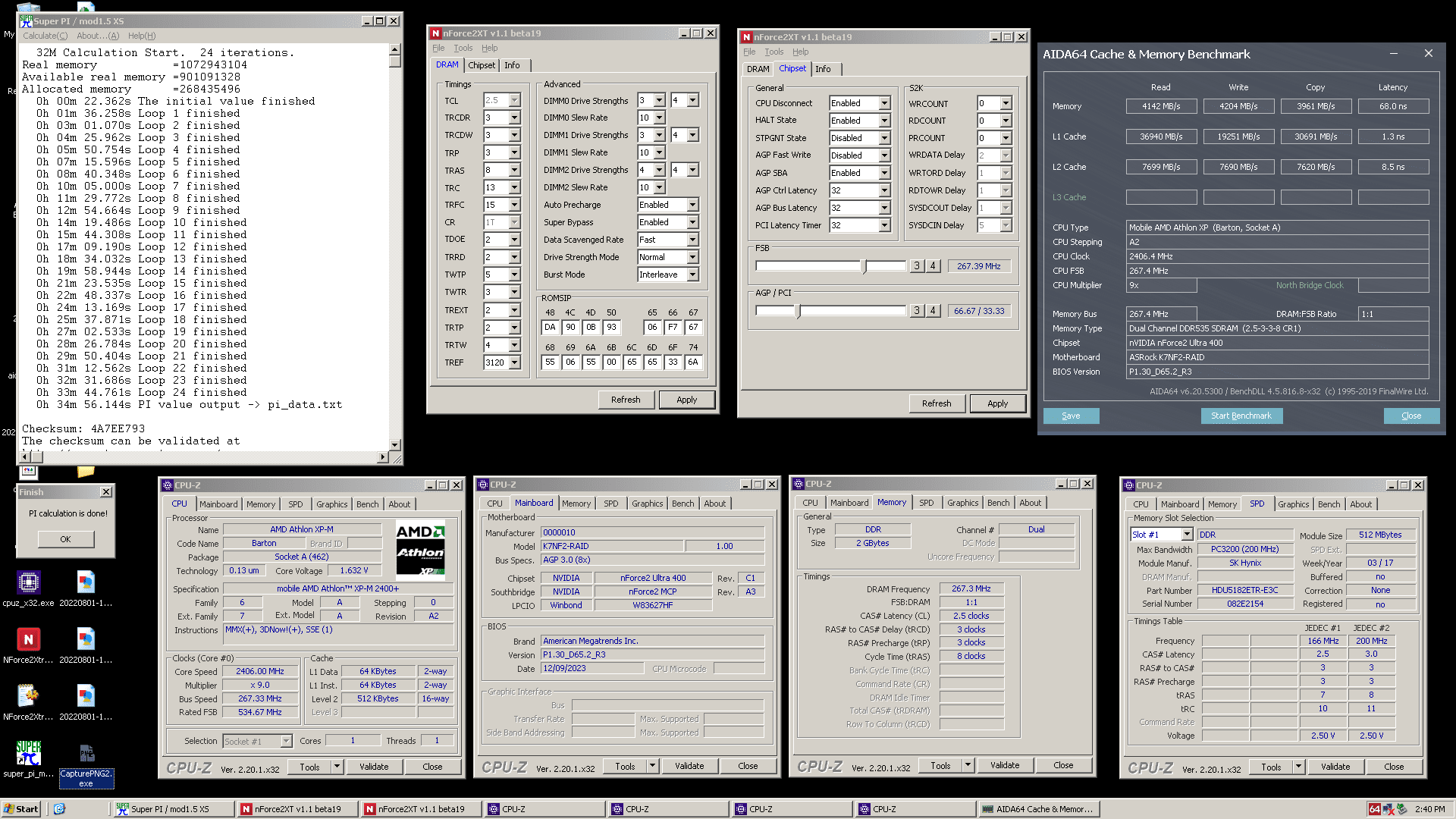Click the Super PI title bar icon
The height and width of the screenshot is (819, 1456).
pyautogui.click(x=27, y=21)
